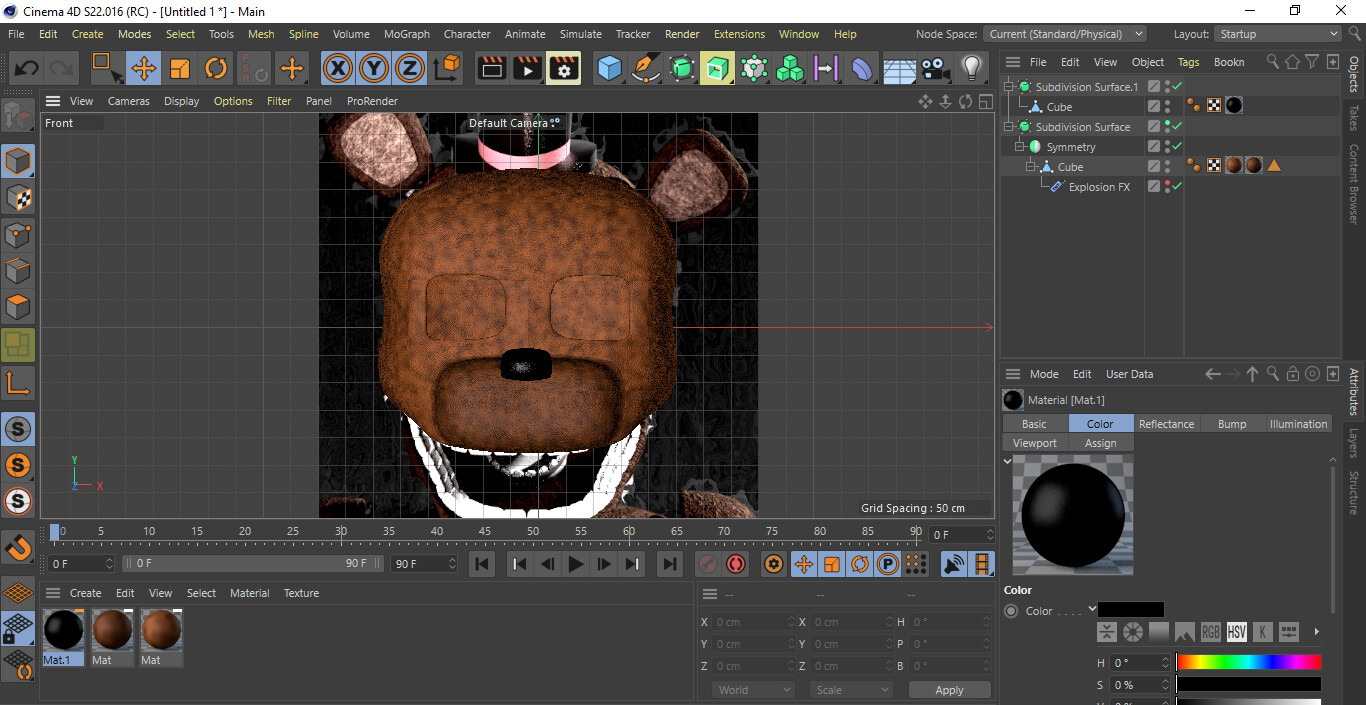
Task: Click the Apply button
Action: point(949,690)
